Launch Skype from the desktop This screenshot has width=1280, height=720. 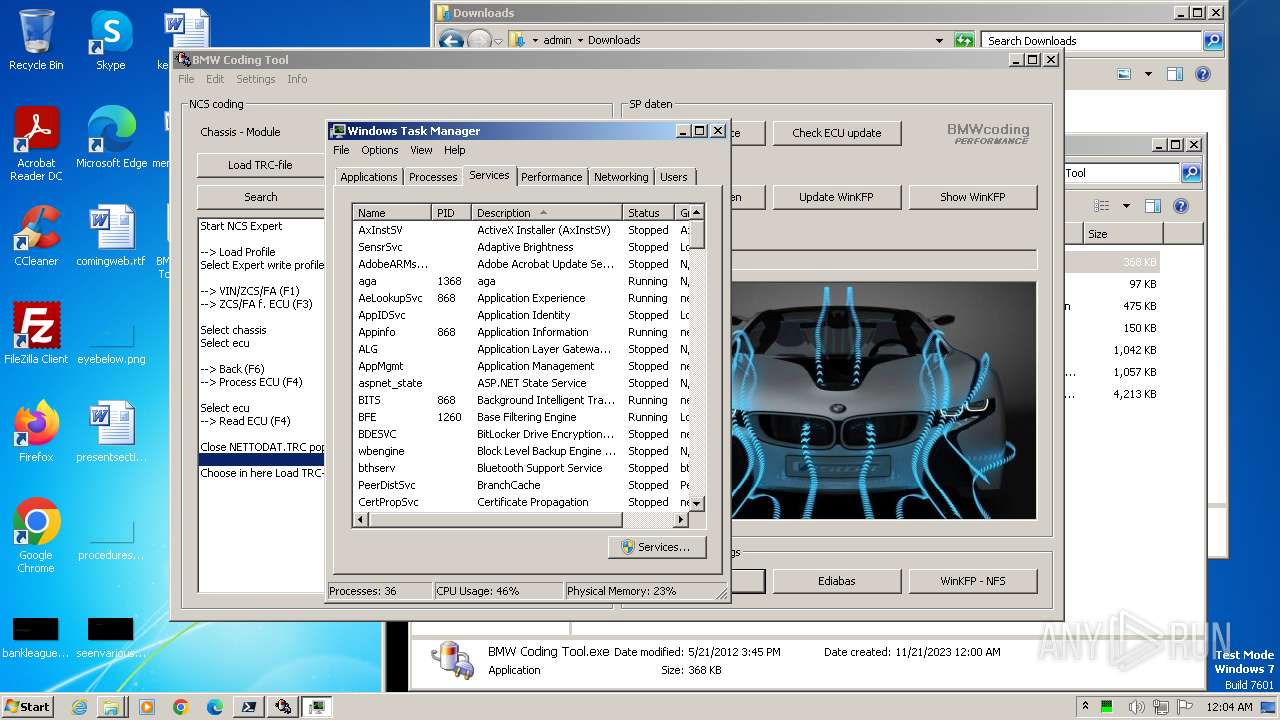point(110,40)
